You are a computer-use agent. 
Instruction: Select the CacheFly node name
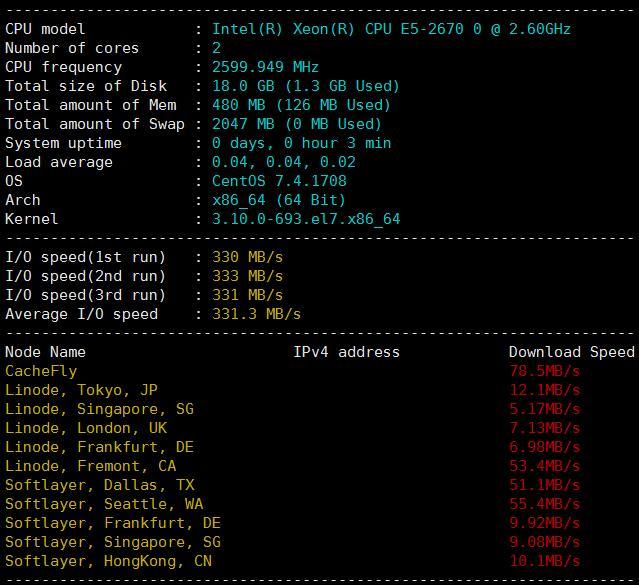[x=41, y=371]
